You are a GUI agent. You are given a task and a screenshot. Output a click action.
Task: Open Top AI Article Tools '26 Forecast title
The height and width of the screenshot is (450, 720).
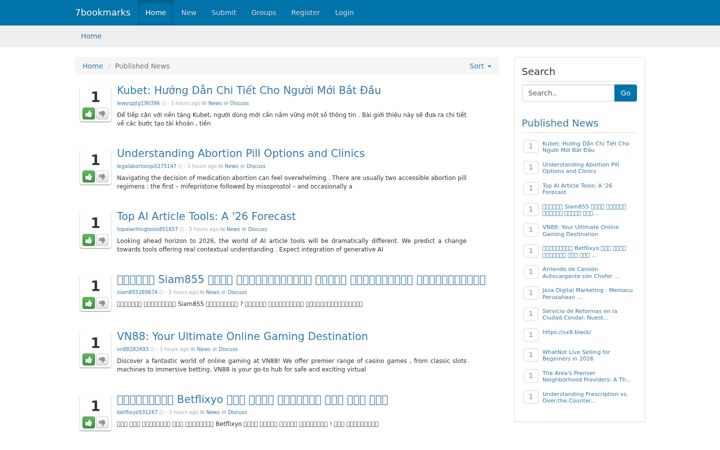pos(206,216)
